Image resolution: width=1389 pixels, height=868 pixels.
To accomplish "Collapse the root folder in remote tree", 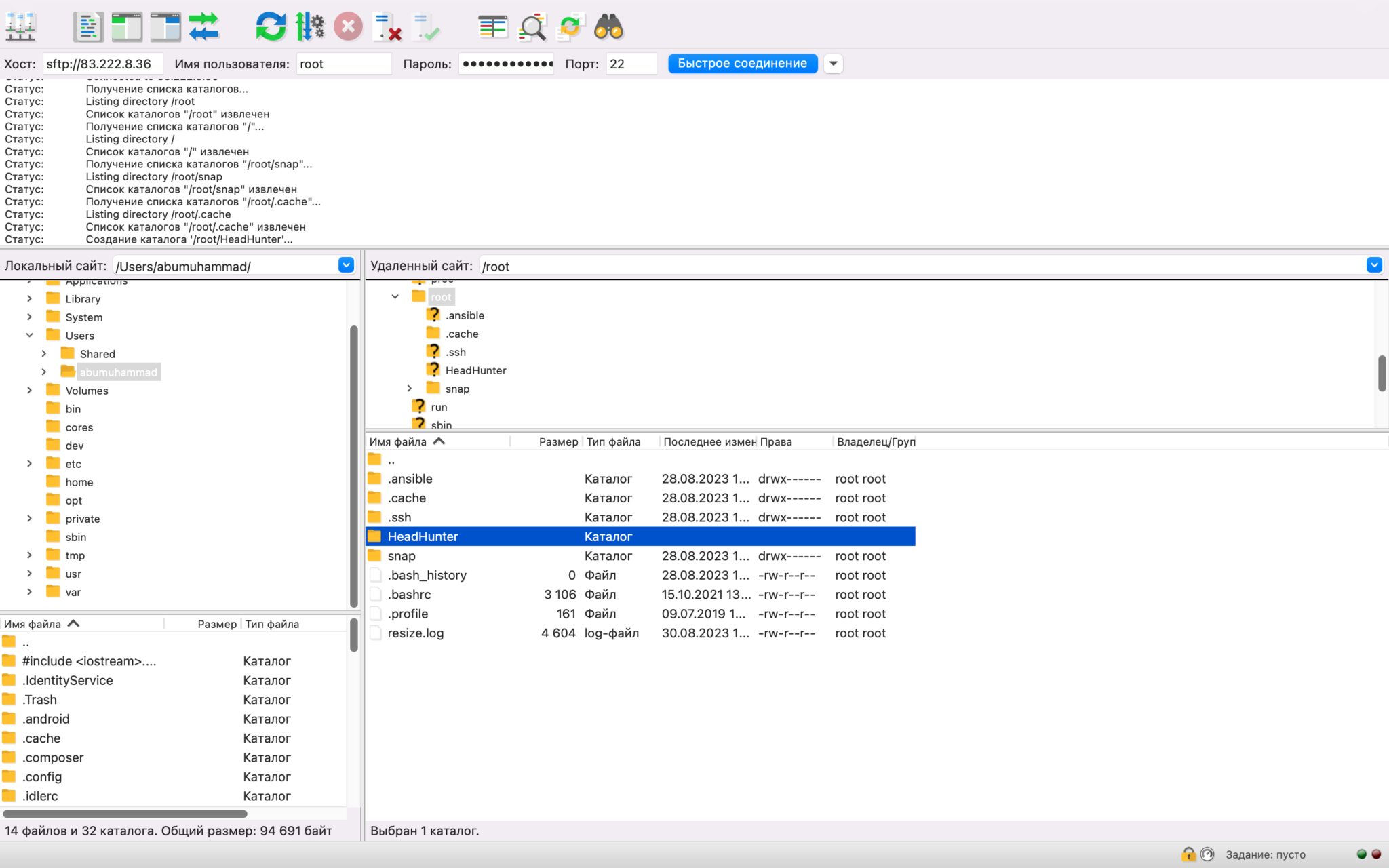I will point(395,296).
